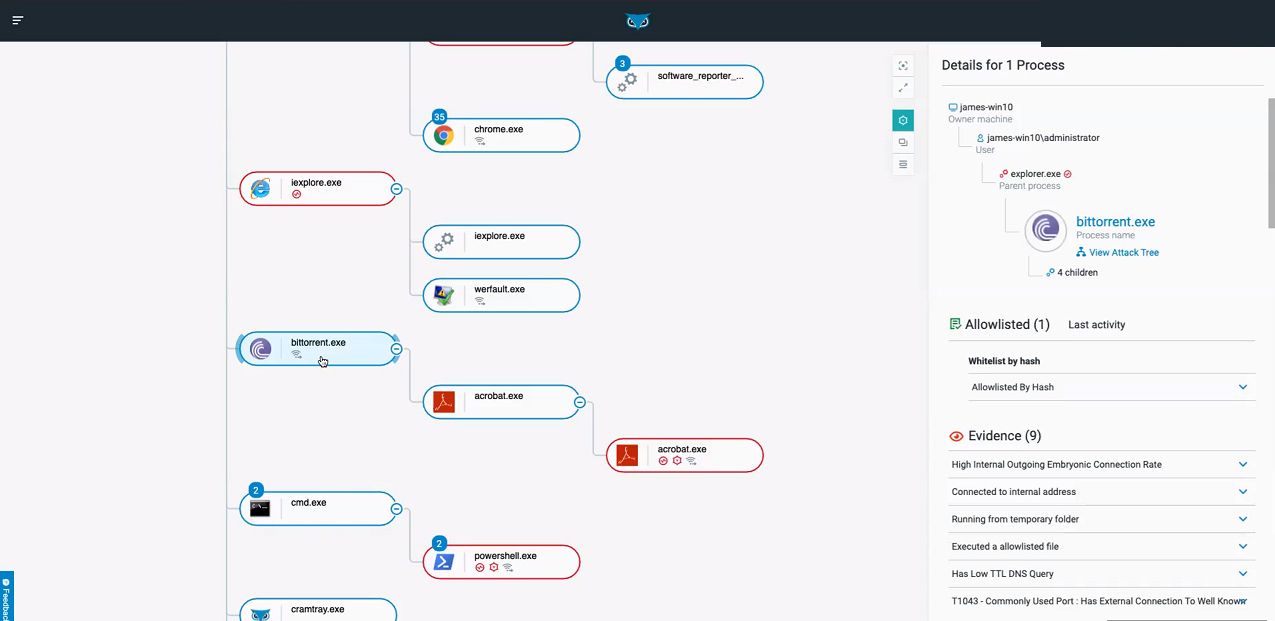
Task: Click the large BitTorrent icon in details
Action: pyautogui.click(x=1045, y=231)
